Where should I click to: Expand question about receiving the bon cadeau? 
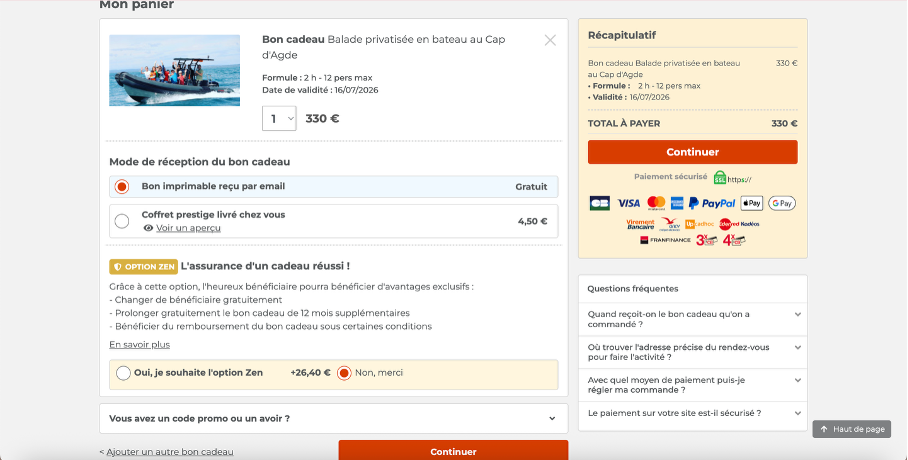[693, 319]
